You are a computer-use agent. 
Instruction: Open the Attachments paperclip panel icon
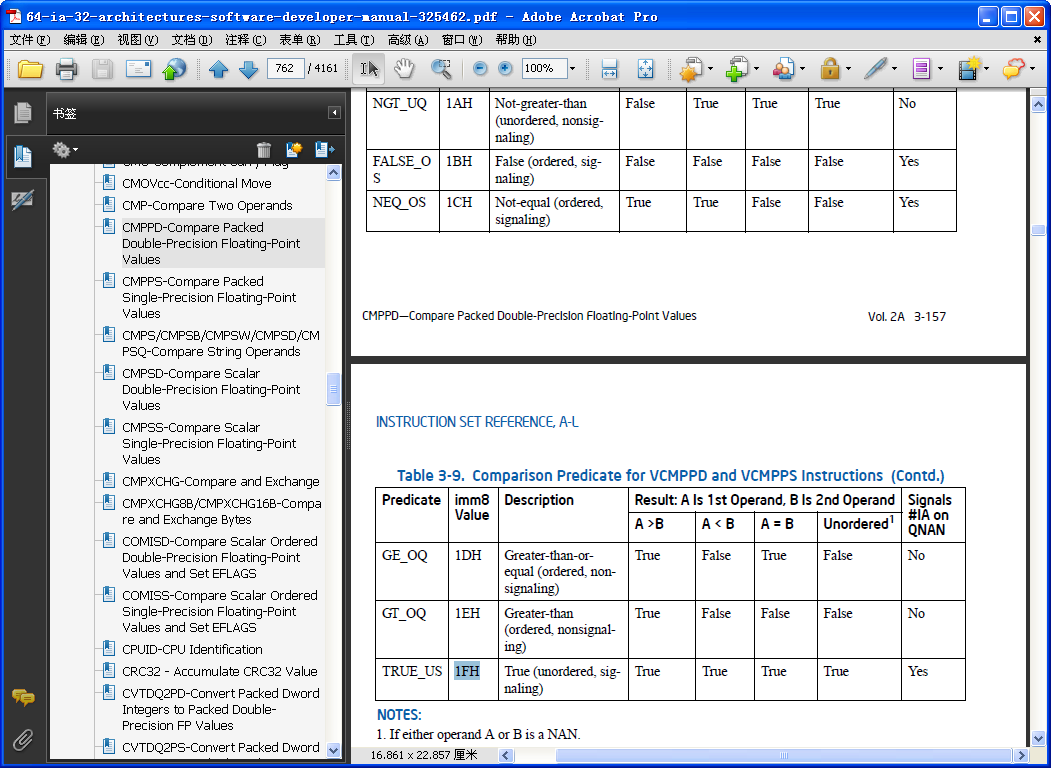[23, 739]
